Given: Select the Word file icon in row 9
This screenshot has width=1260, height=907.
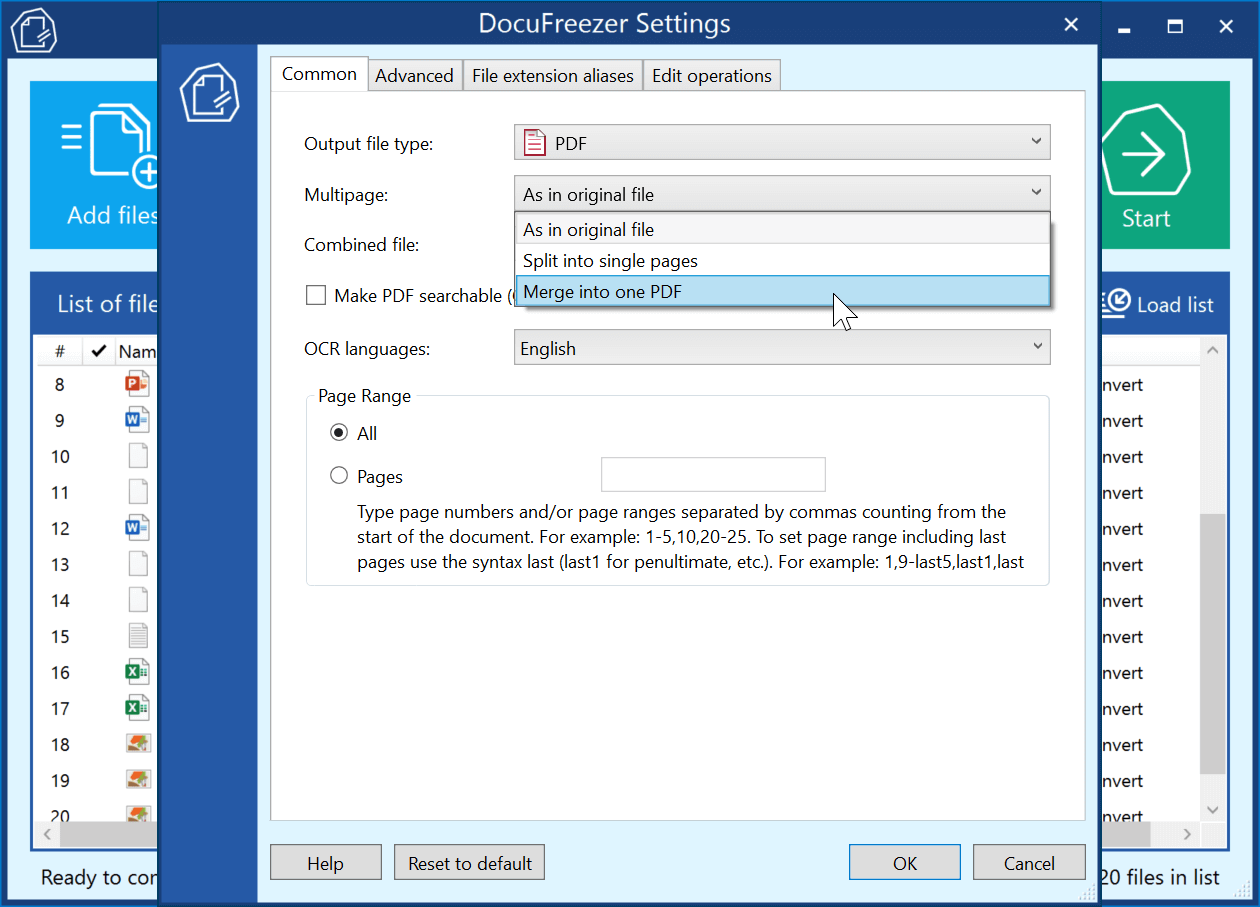Looking at the screenshot, I should (x=136, y=420).
